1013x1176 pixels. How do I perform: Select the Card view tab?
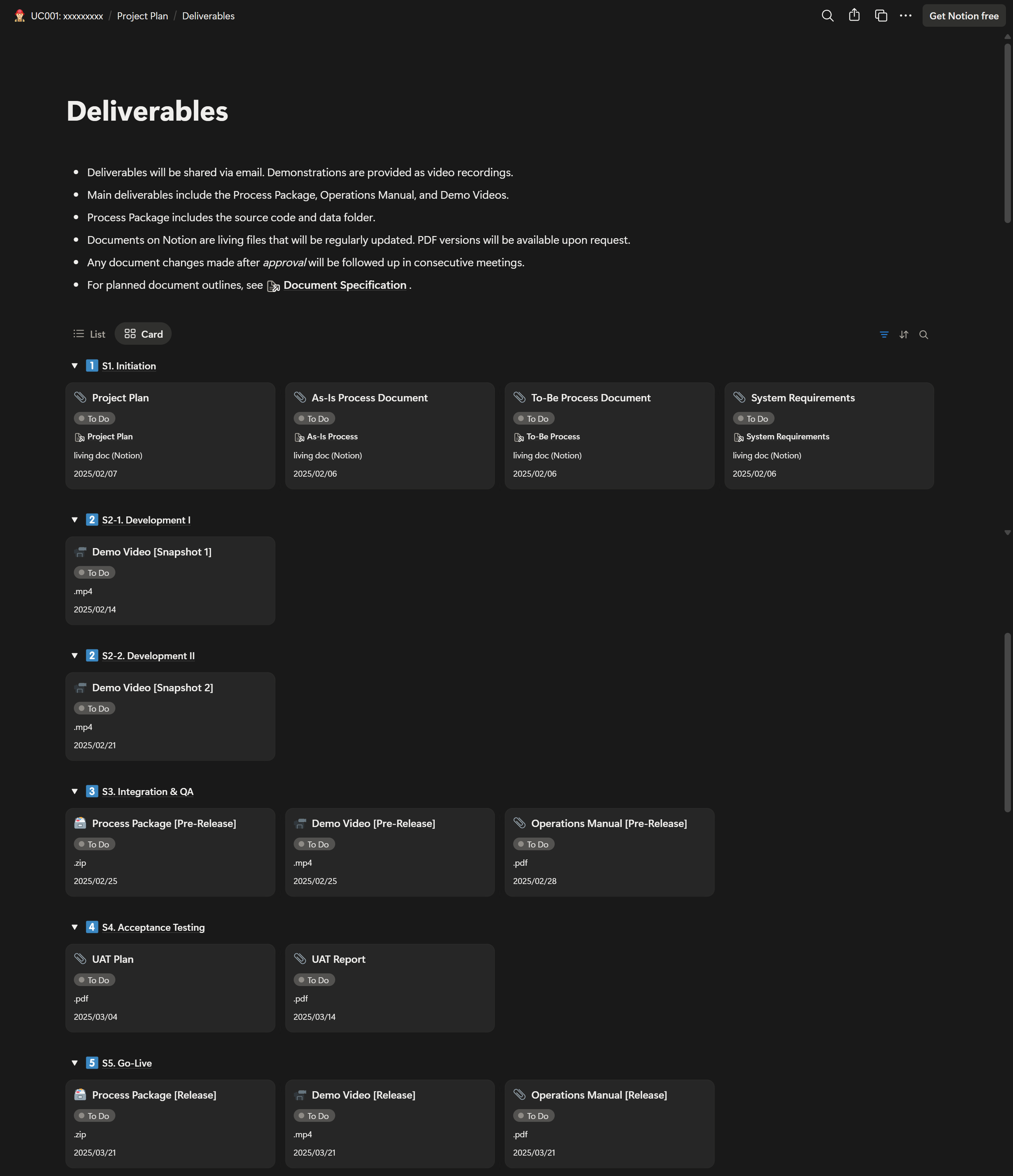144,334
